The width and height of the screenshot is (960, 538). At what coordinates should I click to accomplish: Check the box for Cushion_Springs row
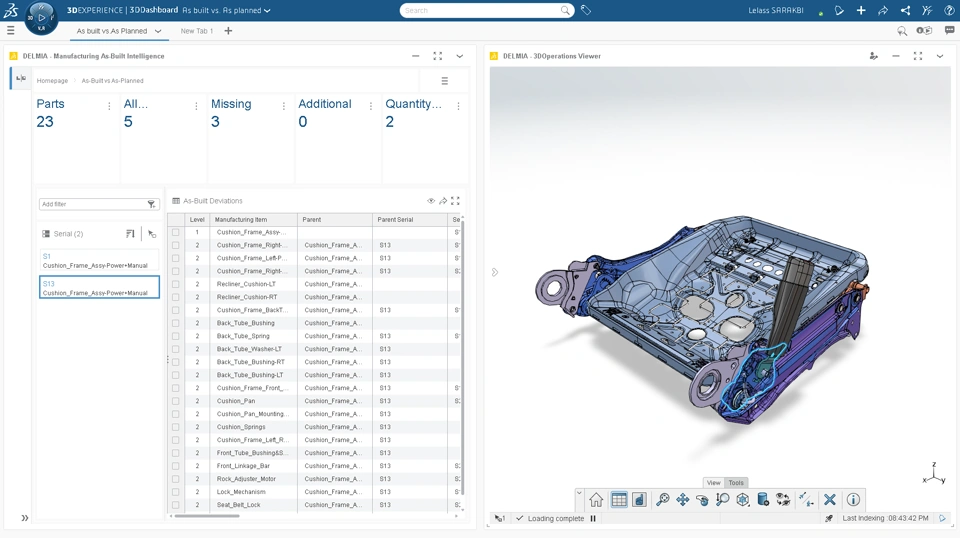[x=176, y=427]
